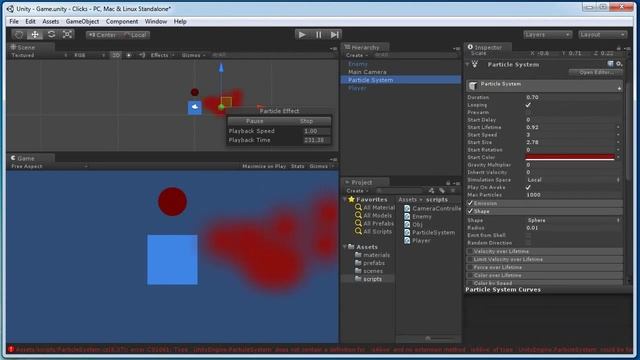This screenshot has width=640, height=360.
Task: Click the Open Editor button
Action: [x=596, y=72]
